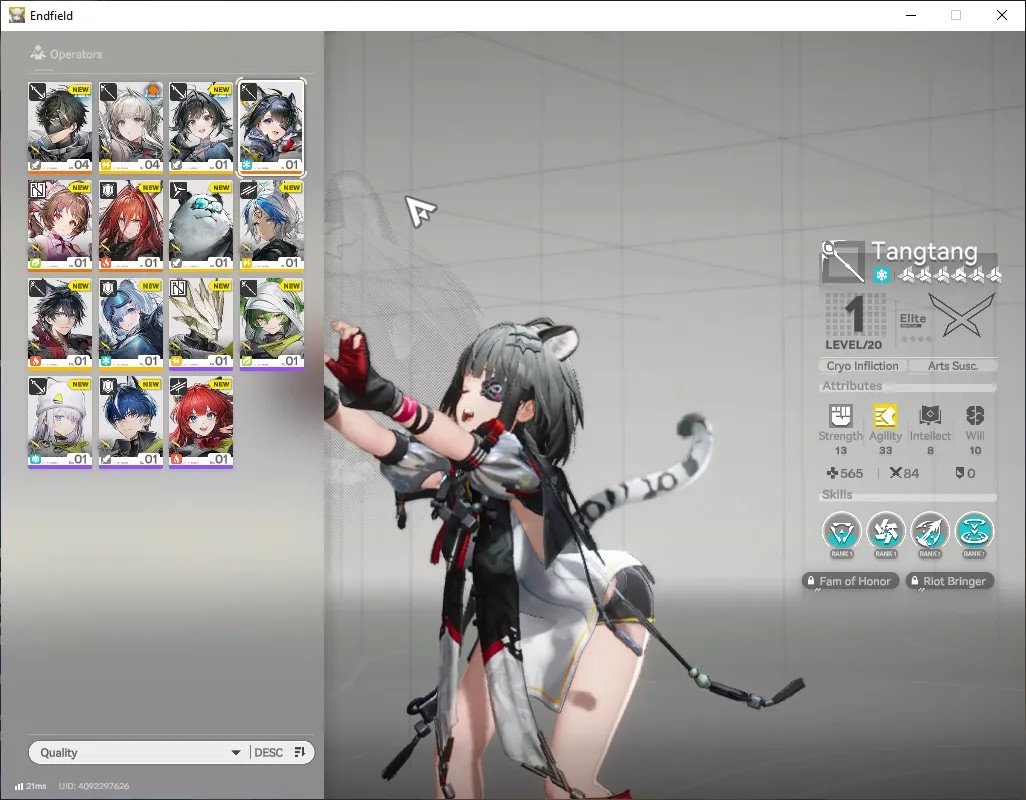Click the Operators heading text

pyautogui.click(x=76, y=54)
